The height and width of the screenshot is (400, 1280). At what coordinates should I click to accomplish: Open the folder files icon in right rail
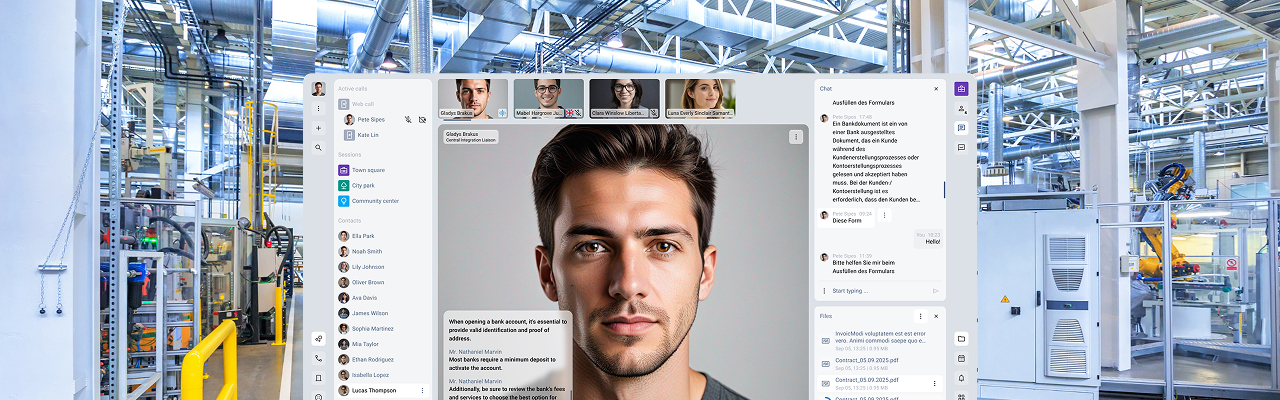click(961, 339)
